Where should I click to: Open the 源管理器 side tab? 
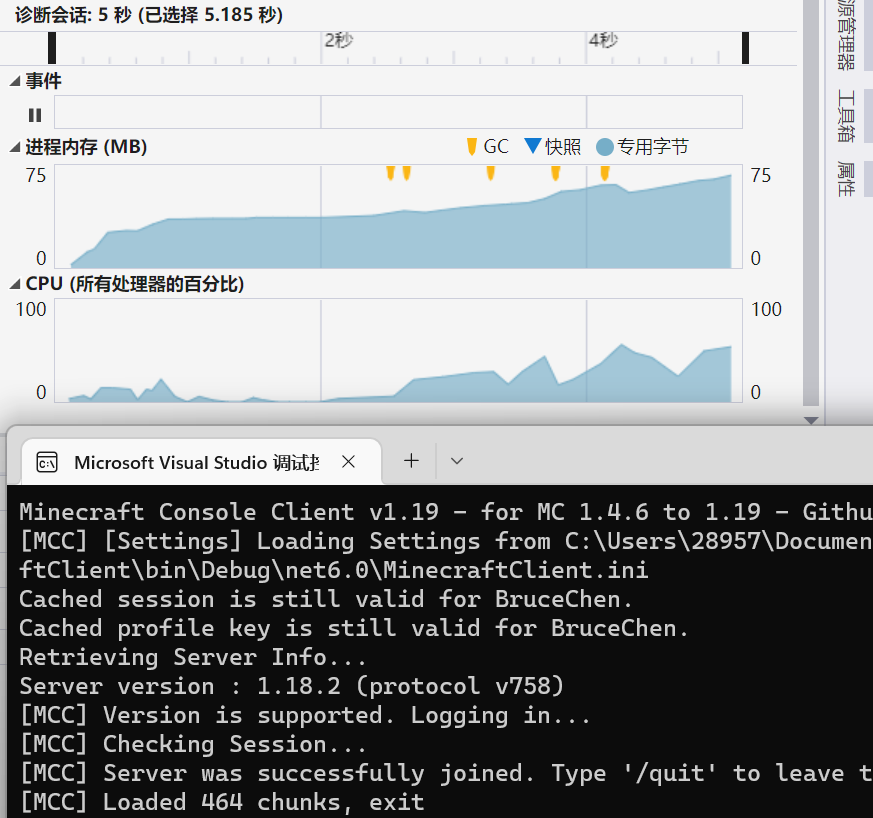pyautogui.click(x=846, y=35)
